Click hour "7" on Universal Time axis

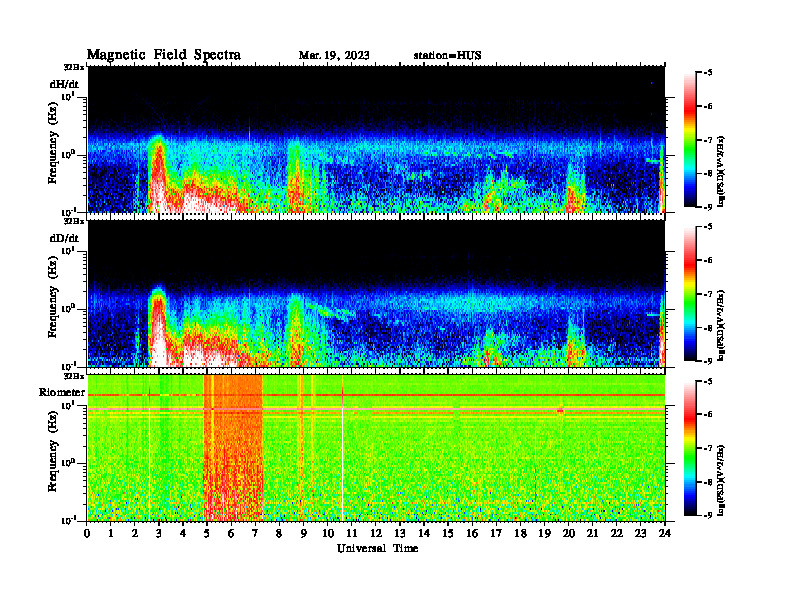tap(256, 534)
